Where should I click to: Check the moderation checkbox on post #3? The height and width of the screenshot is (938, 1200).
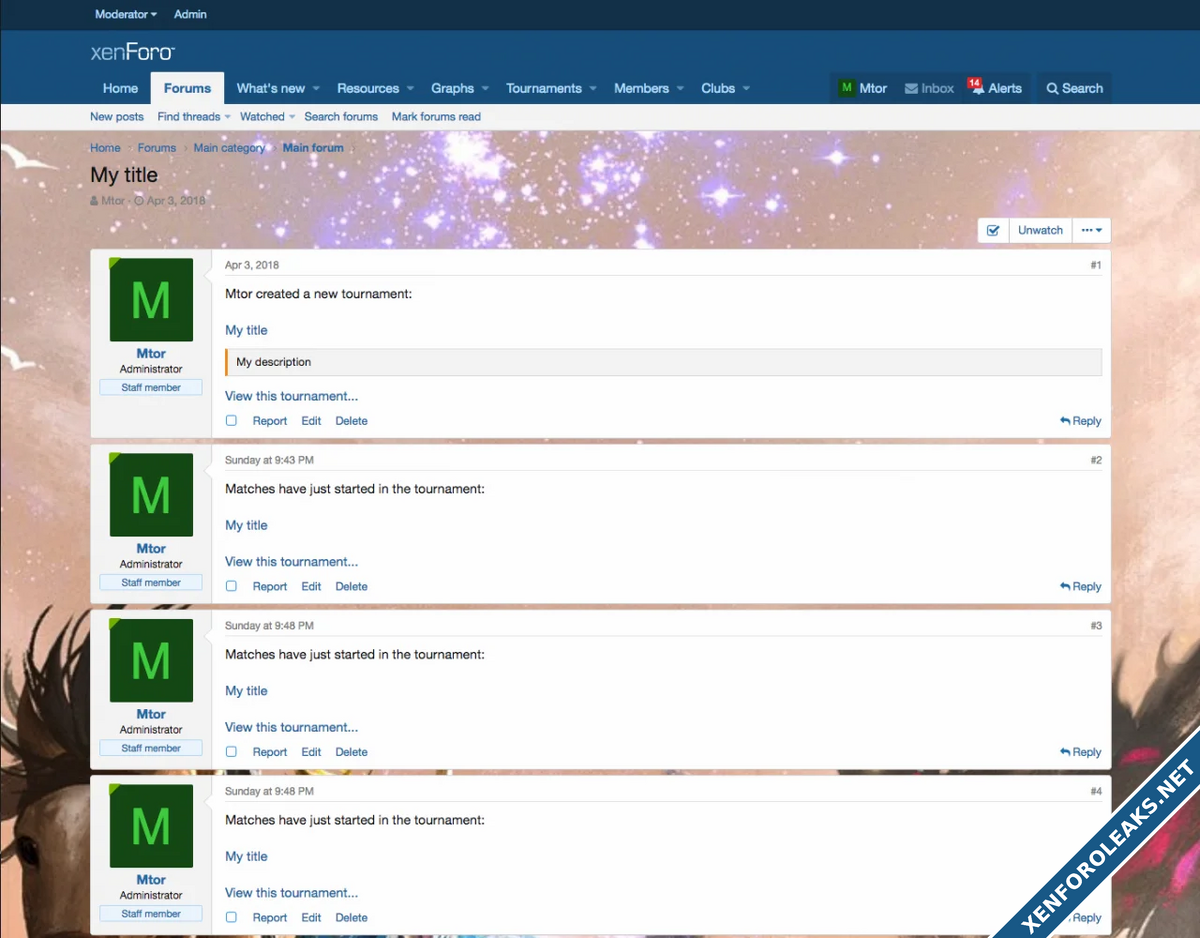pos(231,752)
